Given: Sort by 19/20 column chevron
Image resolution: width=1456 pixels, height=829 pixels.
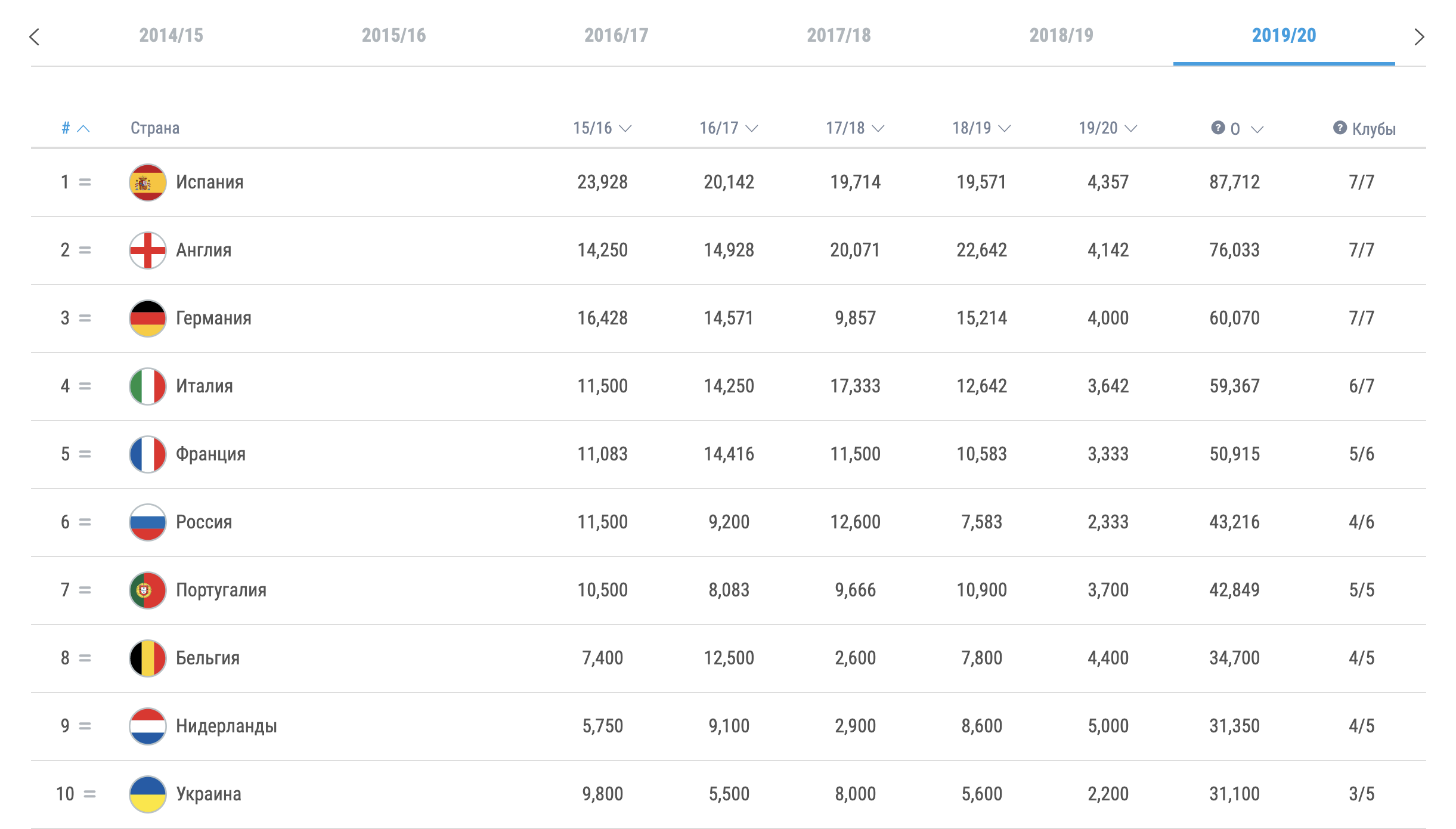Looking at the screenshot, I should coord(1131,128).
